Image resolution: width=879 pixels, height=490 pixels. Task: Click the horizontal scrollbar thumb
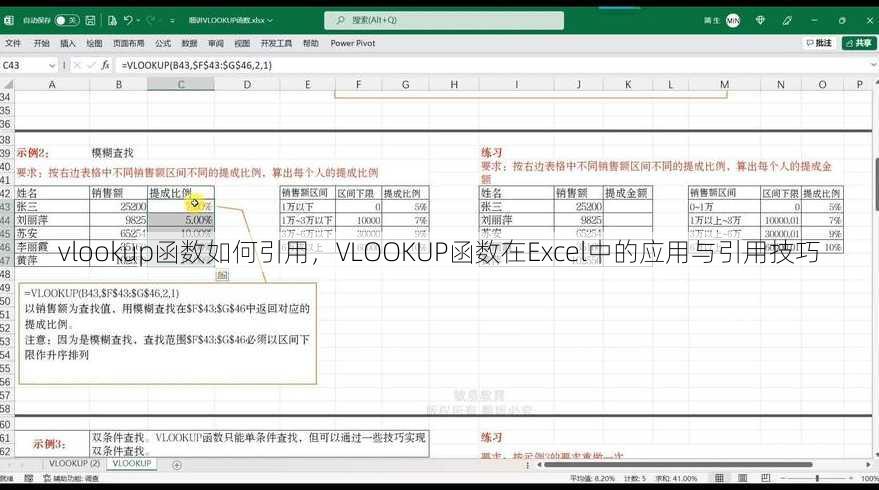pos(678,464)
